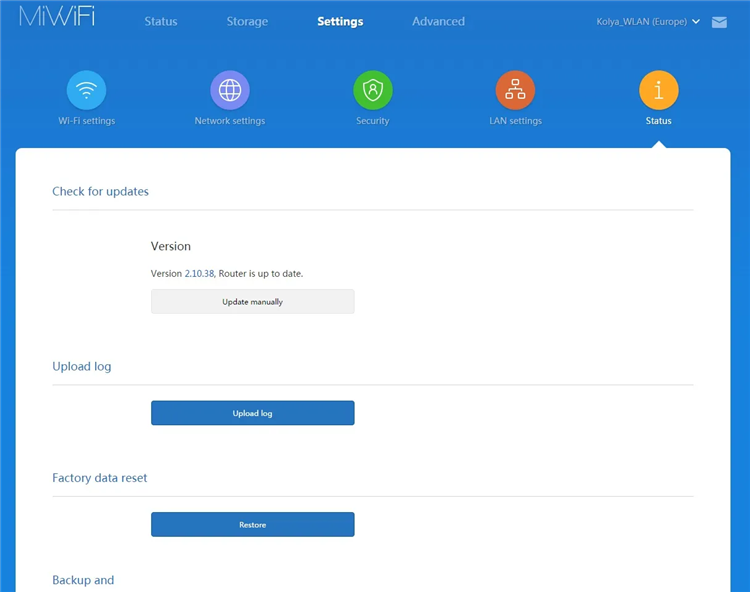
Task: Click the Check for updates heading
Action: click(x=100, y=191)
